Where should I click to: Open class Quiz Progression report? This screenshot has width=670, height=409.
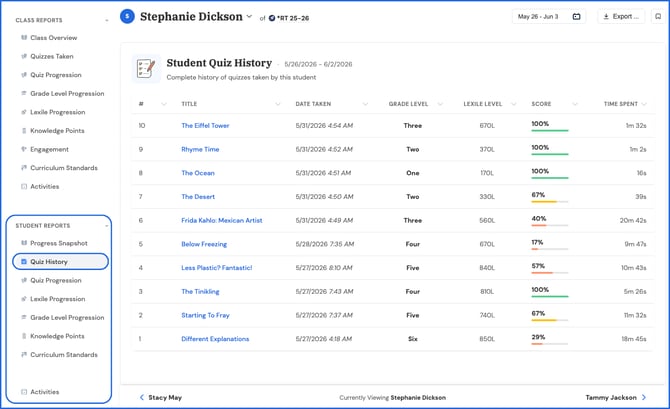56,75
